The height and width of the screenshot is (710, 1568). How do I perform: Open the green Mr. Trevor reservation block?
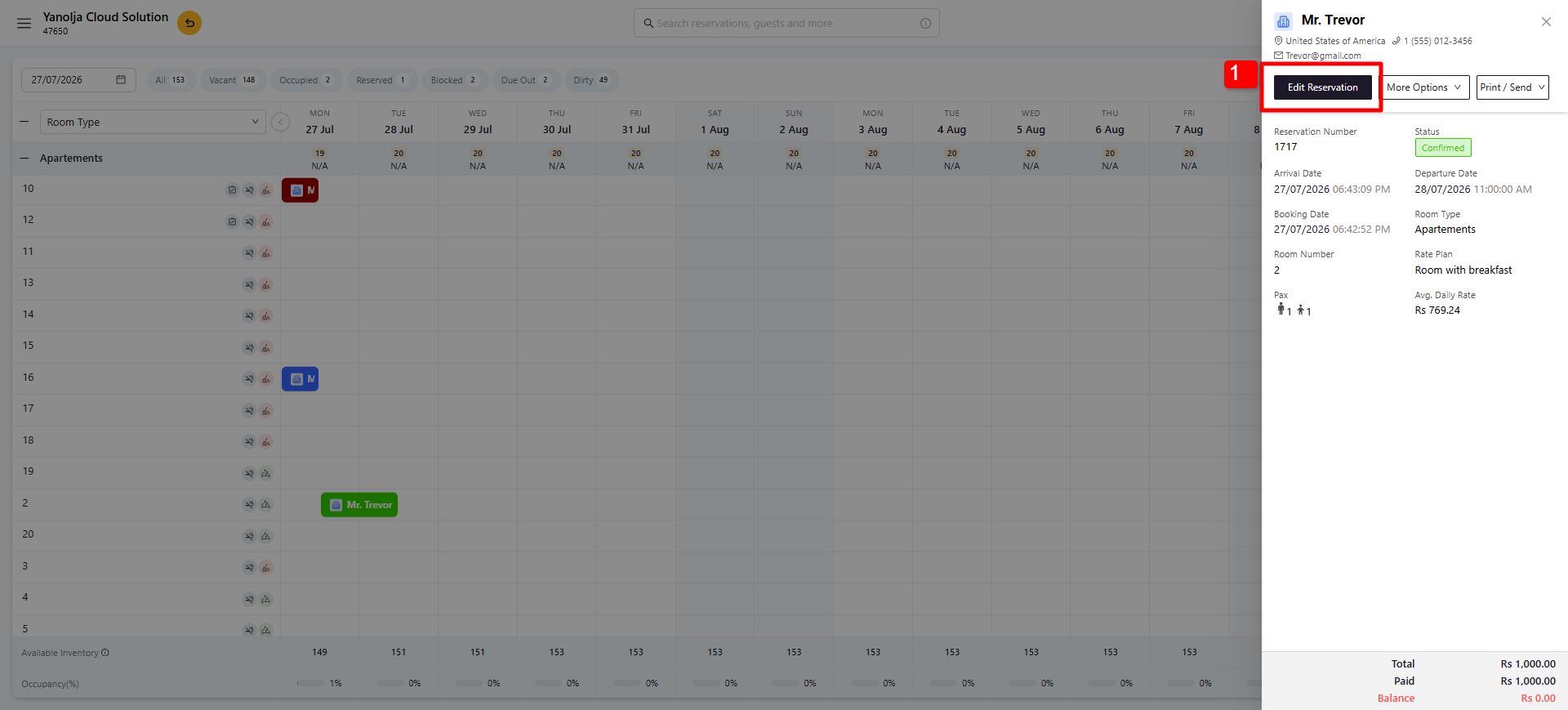point(359,505)
